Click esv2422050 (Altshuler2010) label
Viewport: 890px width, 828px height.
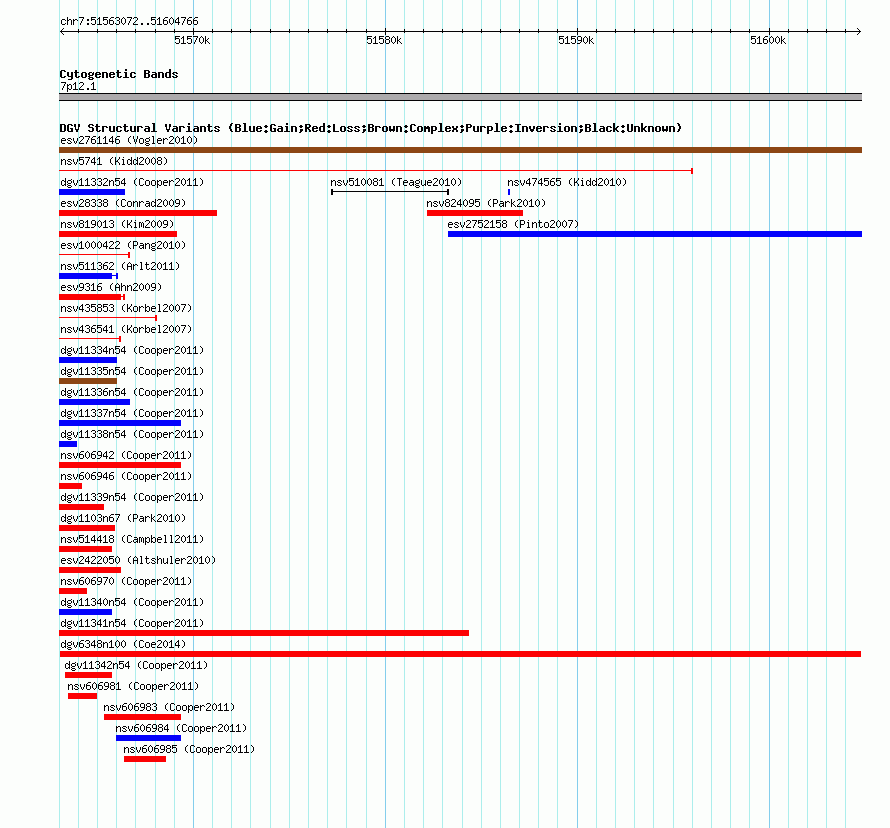click(x=138, y=560)
